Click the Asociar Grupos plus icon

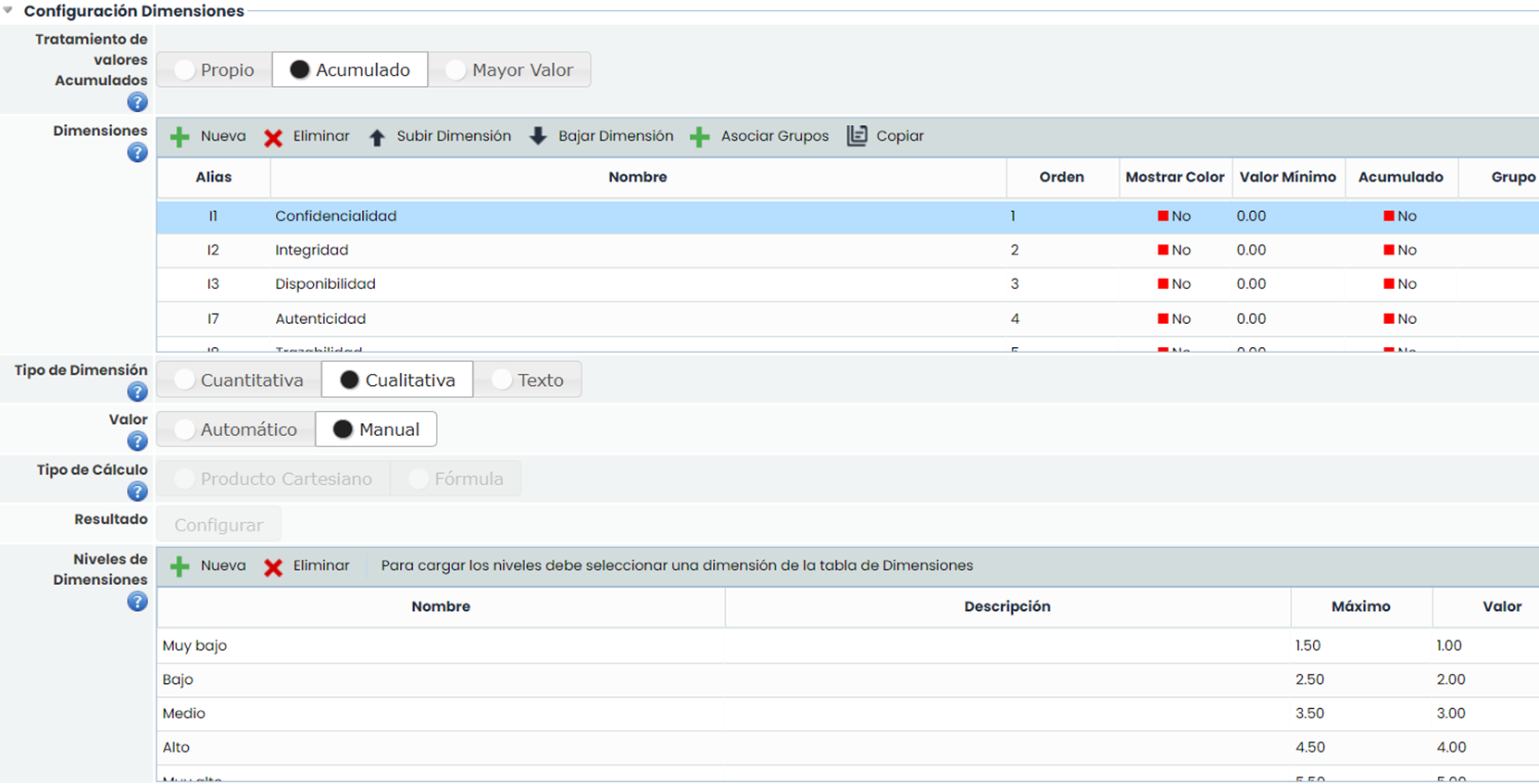pos(700,137)
